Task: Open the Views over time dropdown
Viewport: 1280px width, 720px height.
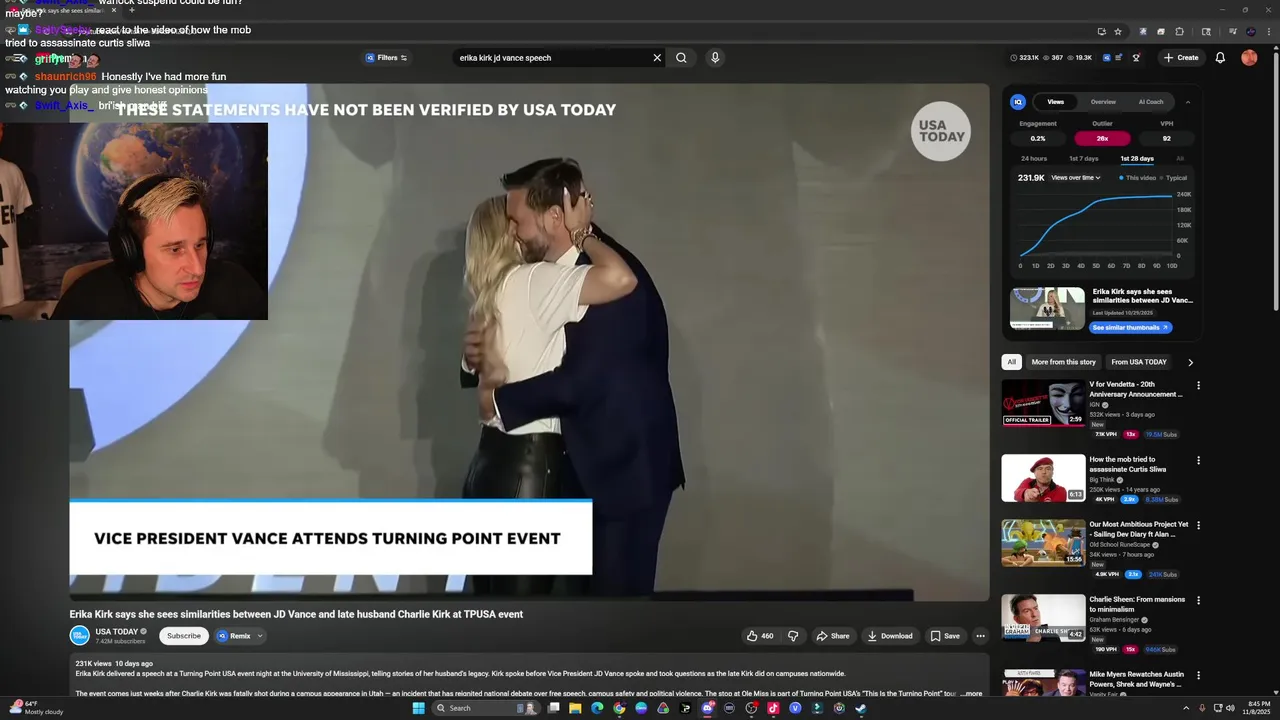Action: pos(1076,178)
